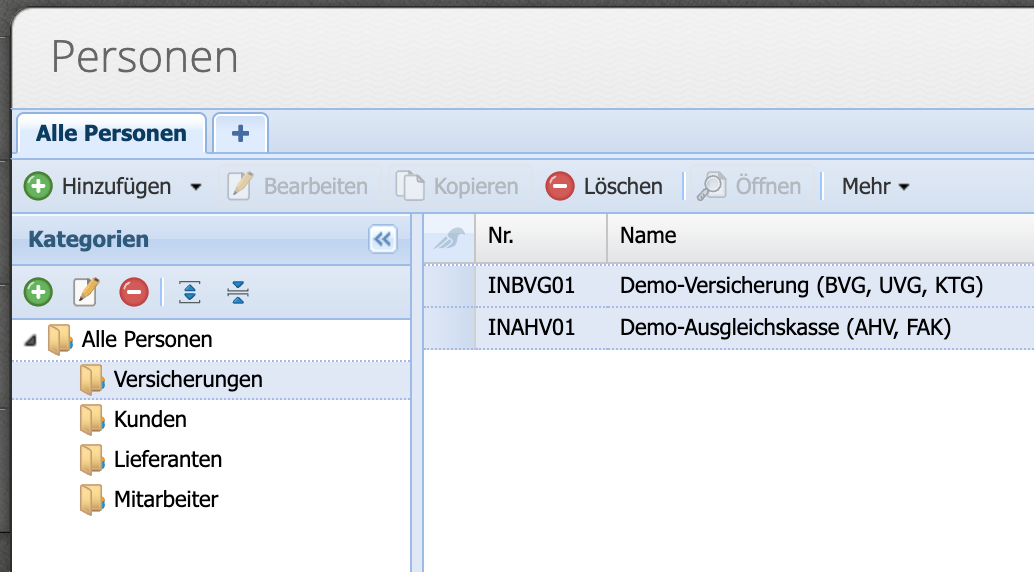Click the green add category icon

click(38, 292)
